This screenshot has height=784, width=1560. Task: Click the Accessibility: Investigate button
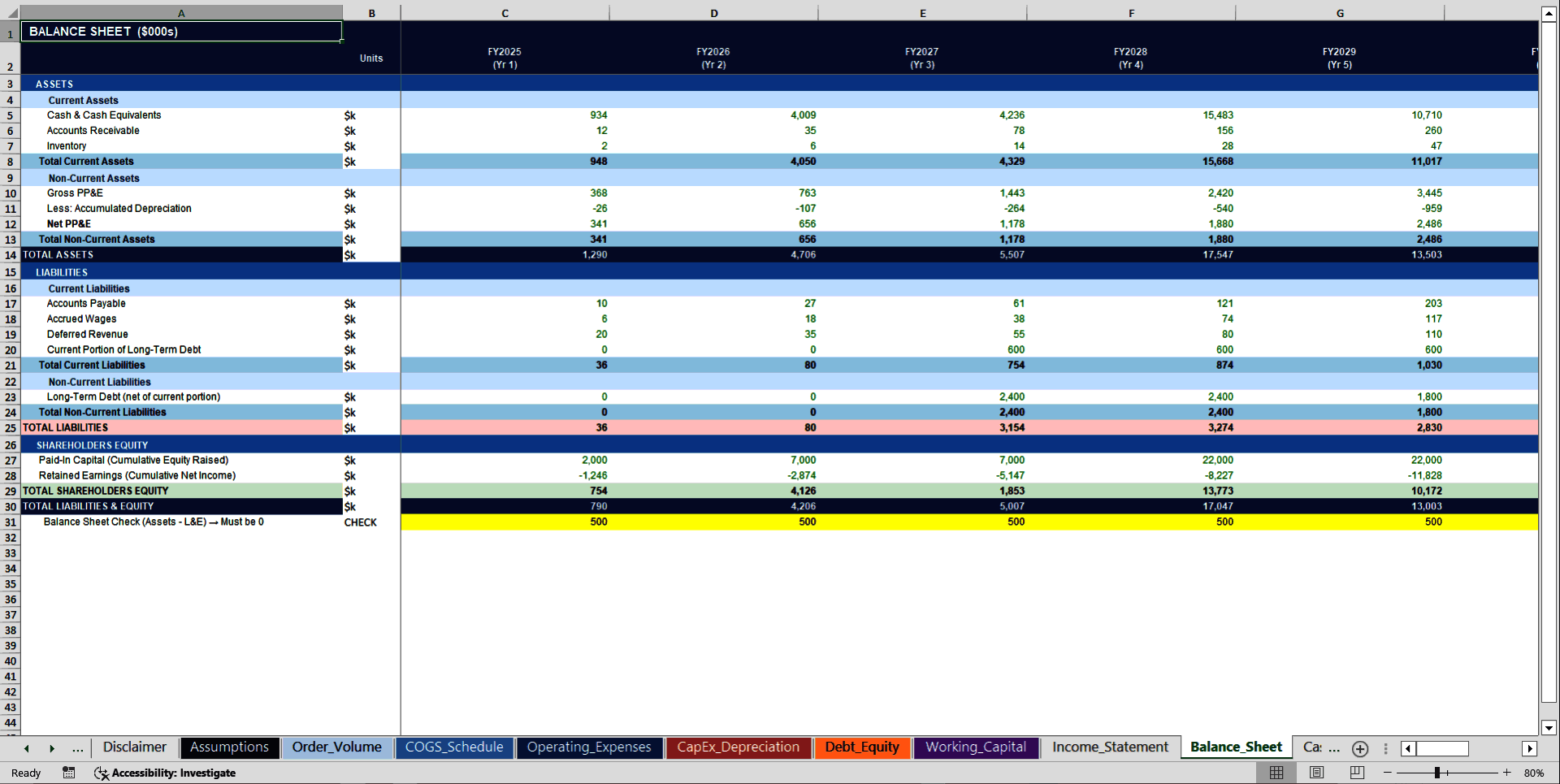pyautogui.click(x=166, y=773)
